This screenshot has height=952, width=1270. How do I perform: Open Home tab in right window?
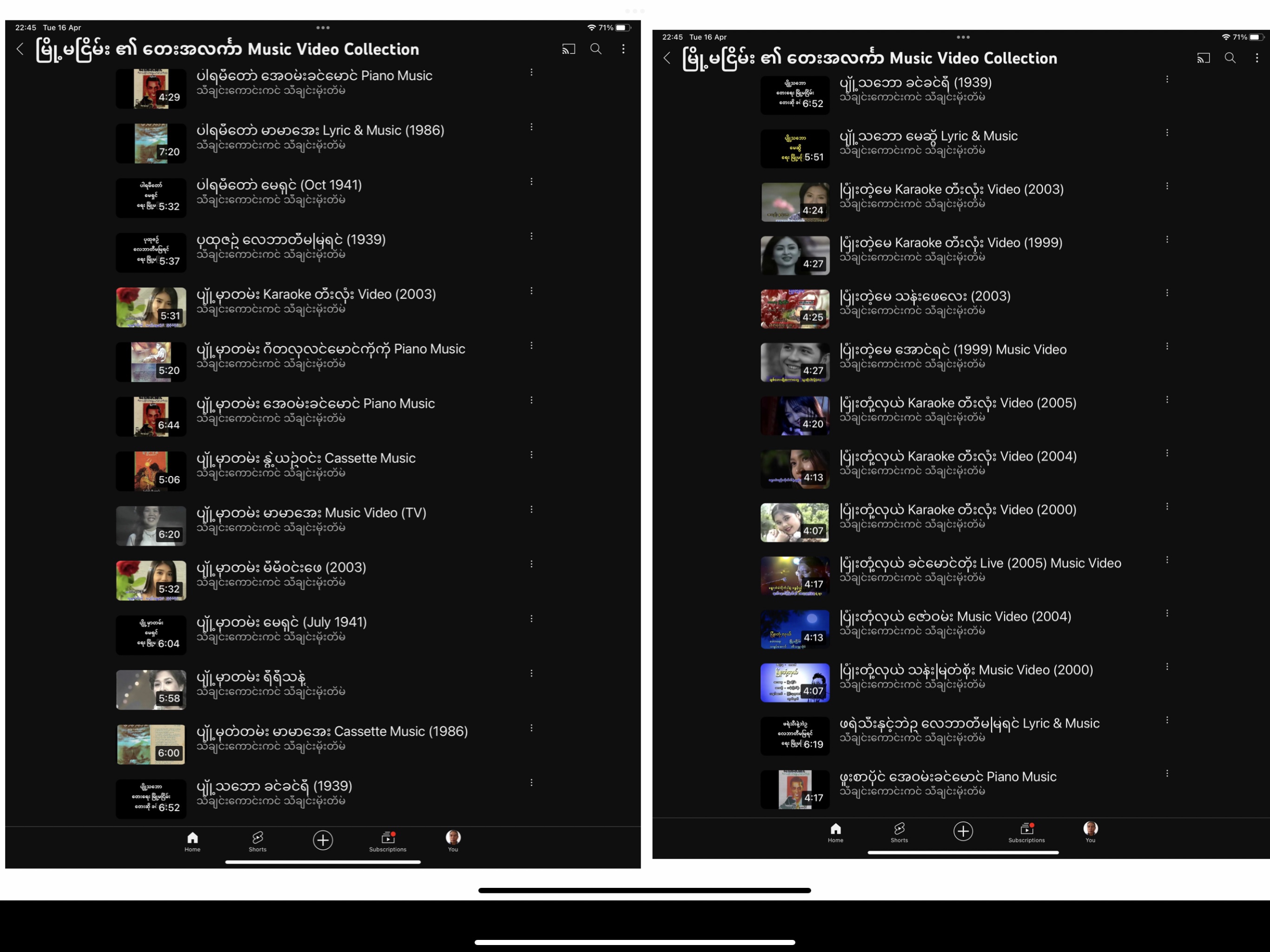tap(835, 832)
